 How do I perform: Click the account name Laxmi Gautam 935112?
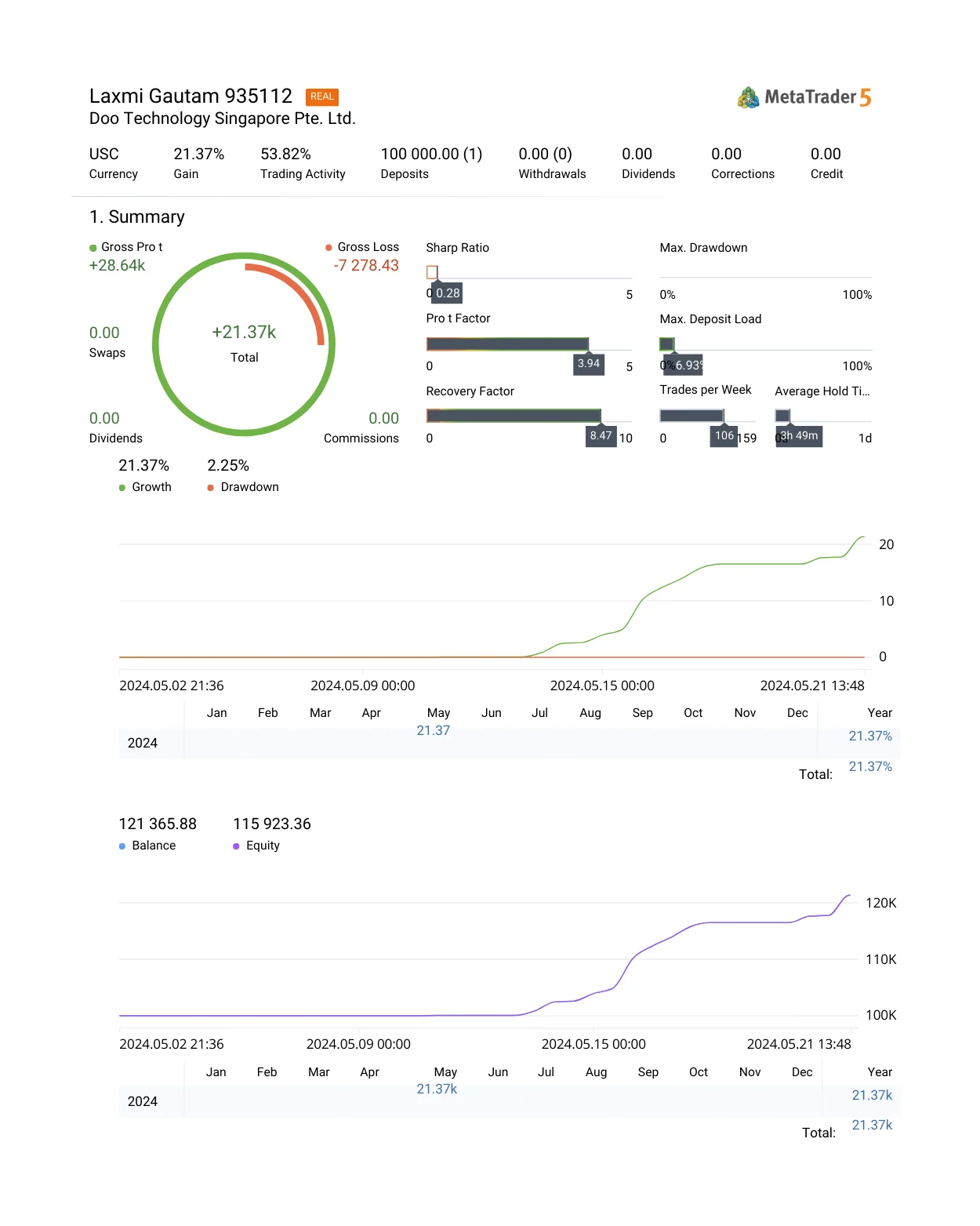[x=191, y=96]
